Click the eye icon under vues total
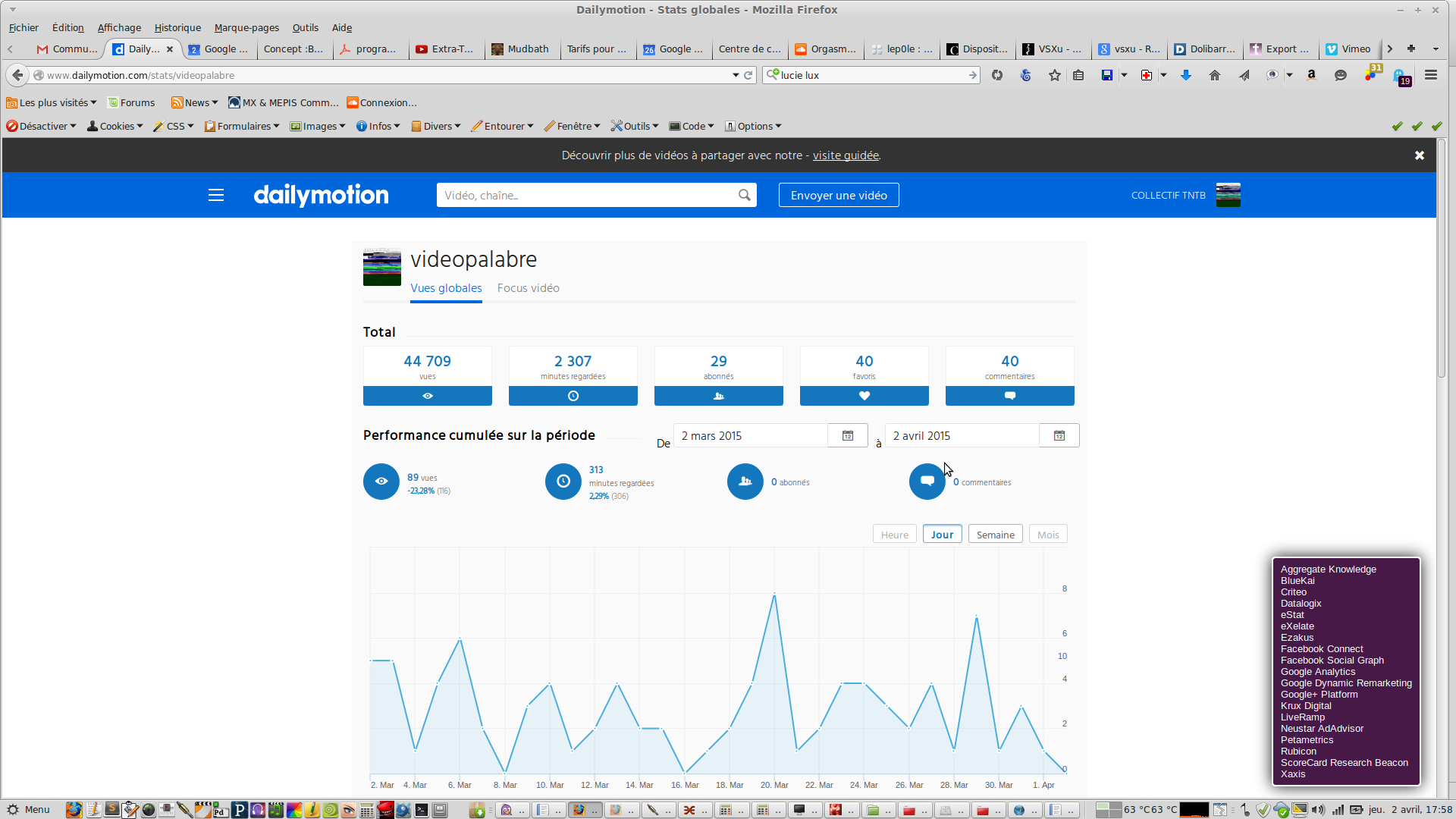Screen dimensions: 1456x819 point(428,396)
